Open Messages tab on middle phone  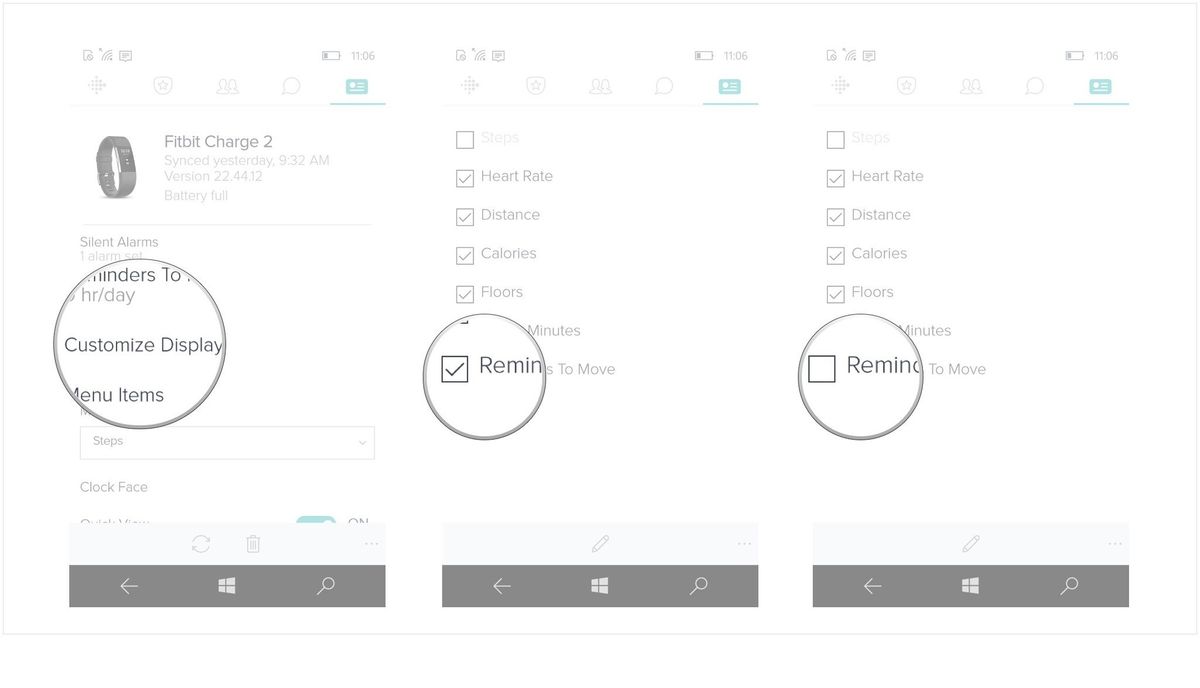664,87
